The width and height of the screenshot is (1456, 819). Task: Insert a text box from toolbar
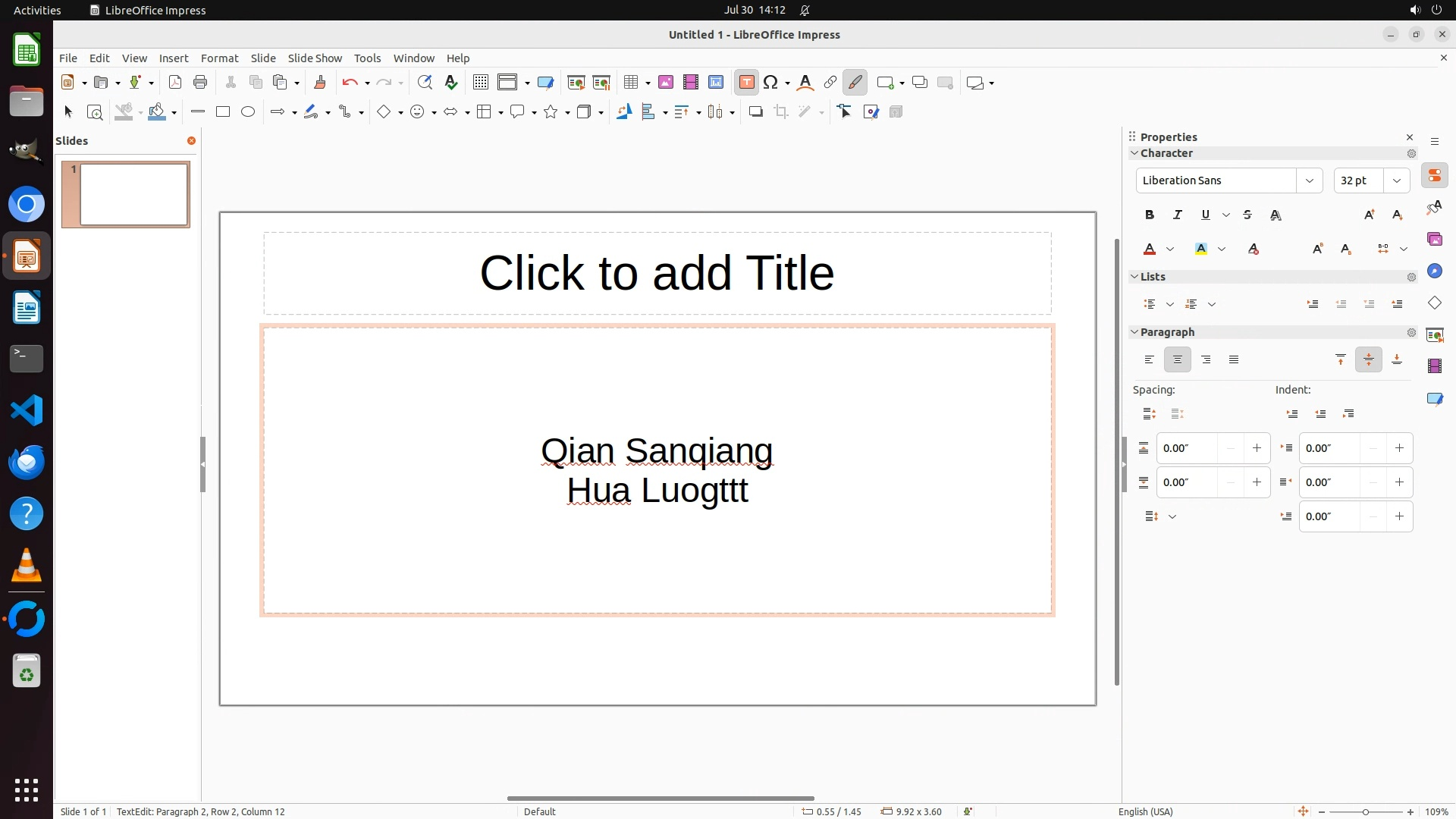point(746,83)
